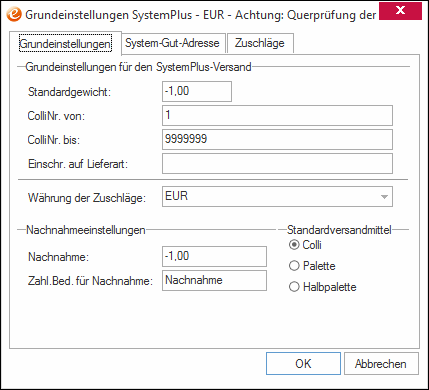Click the Einschr. auf Lieferart label

click(78, 164)
